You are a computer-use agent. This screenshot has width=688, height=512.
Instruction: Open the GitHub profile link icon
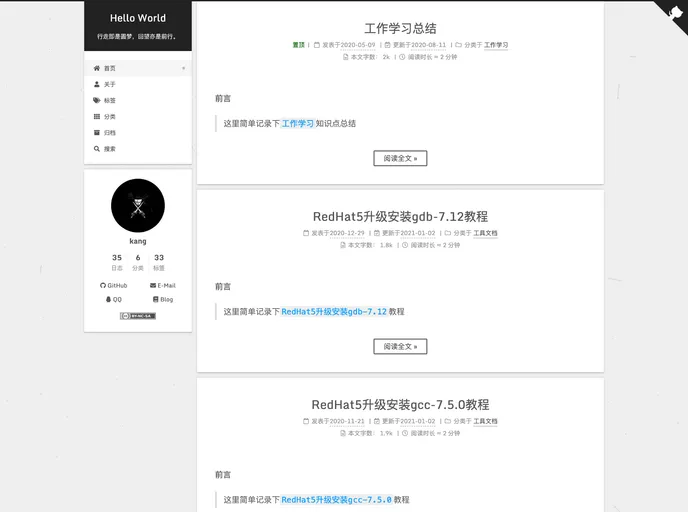pos(103,285)
